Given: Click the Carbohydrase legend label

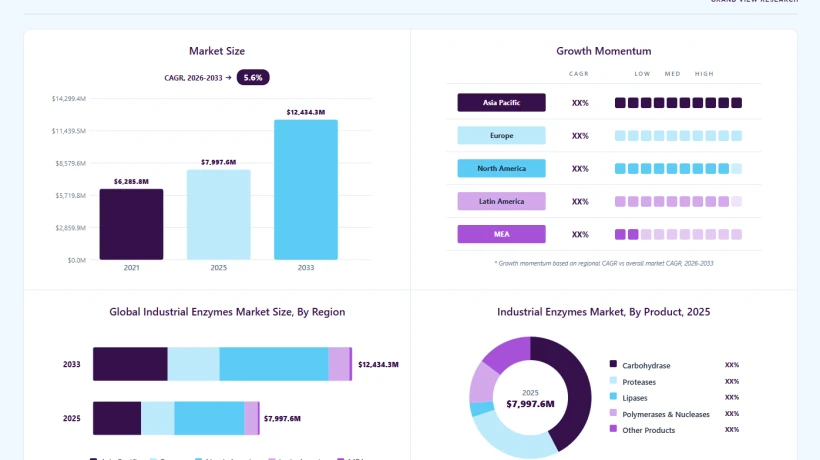Looking at the screenshot, I should coord(646,365).
